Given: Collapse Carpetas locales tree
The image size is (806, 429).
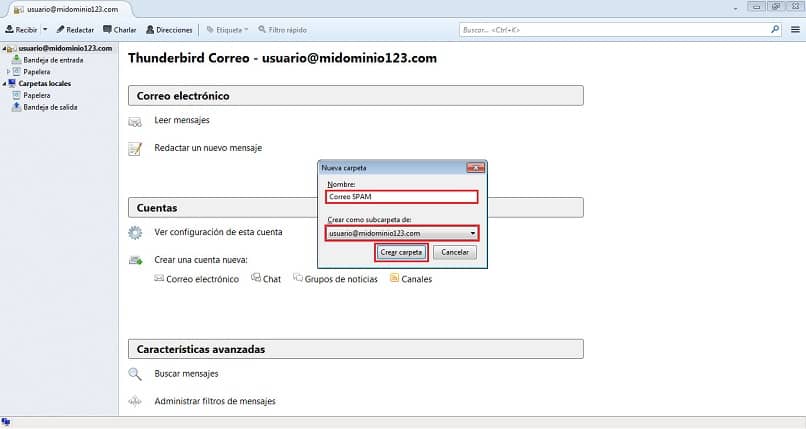Looking at the screenshot, I should pyautogui.click(x=4, y=84).
